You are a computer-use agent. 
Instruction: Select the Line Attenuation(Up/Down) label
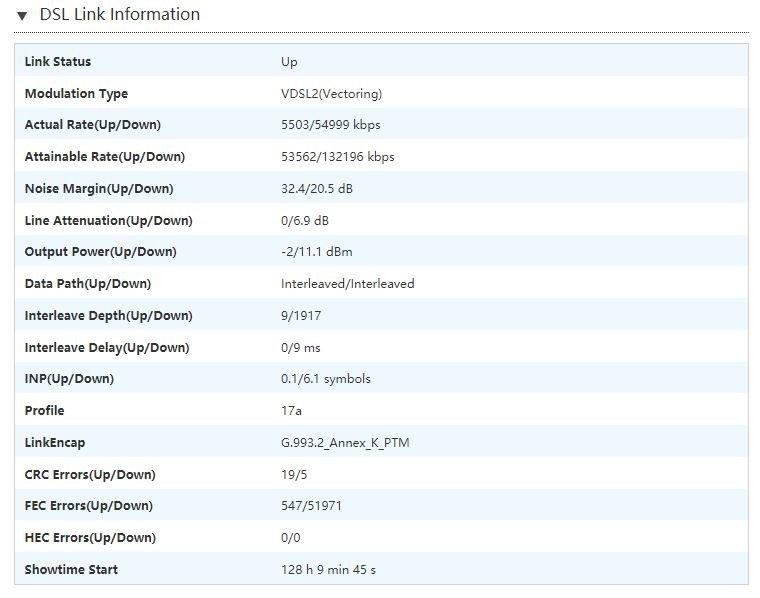click(109, 220)
